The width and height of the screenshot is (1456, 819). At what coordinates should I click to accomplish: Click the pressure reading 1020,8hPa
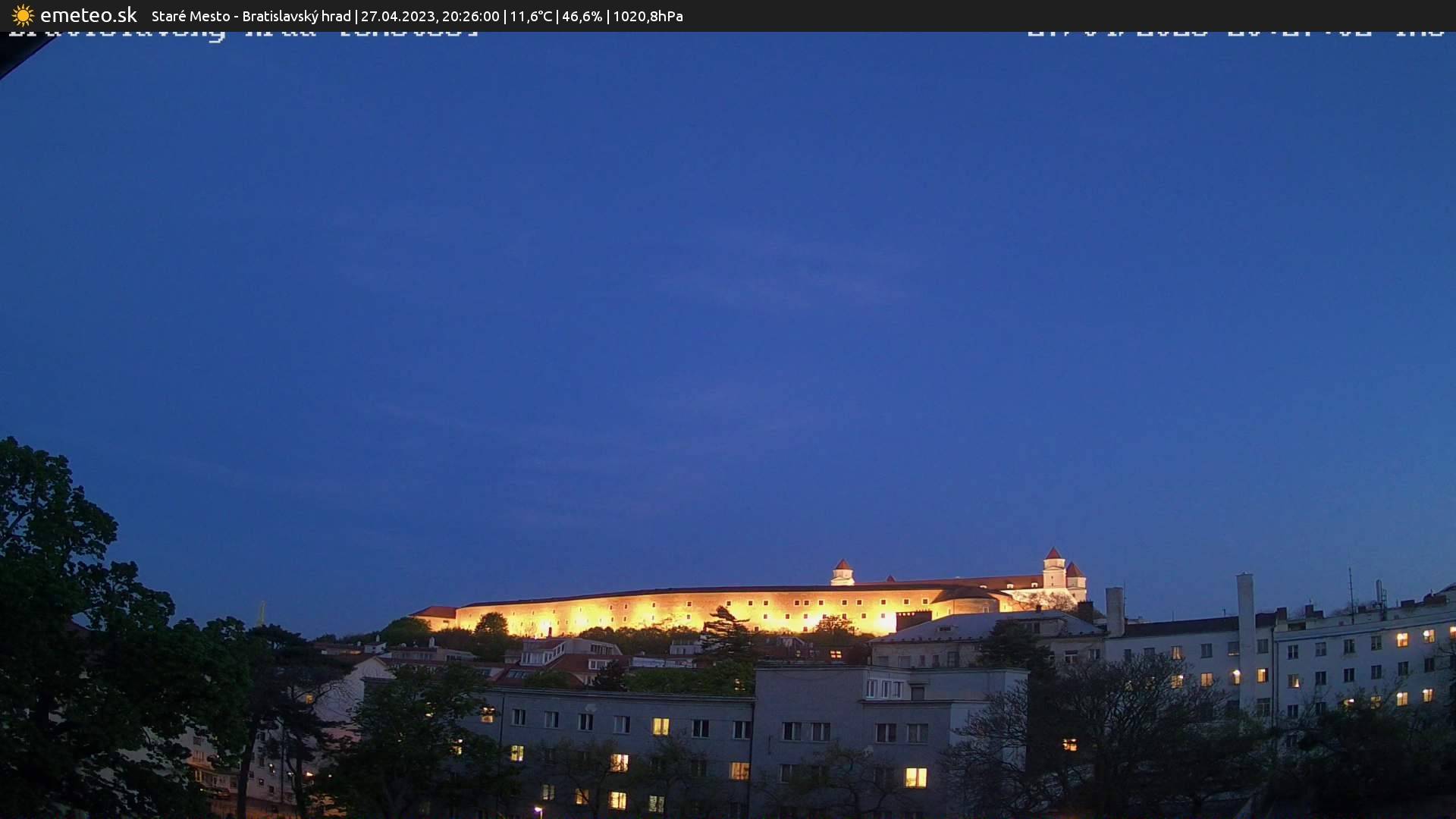pyautogui.click(x=648, y=15)
